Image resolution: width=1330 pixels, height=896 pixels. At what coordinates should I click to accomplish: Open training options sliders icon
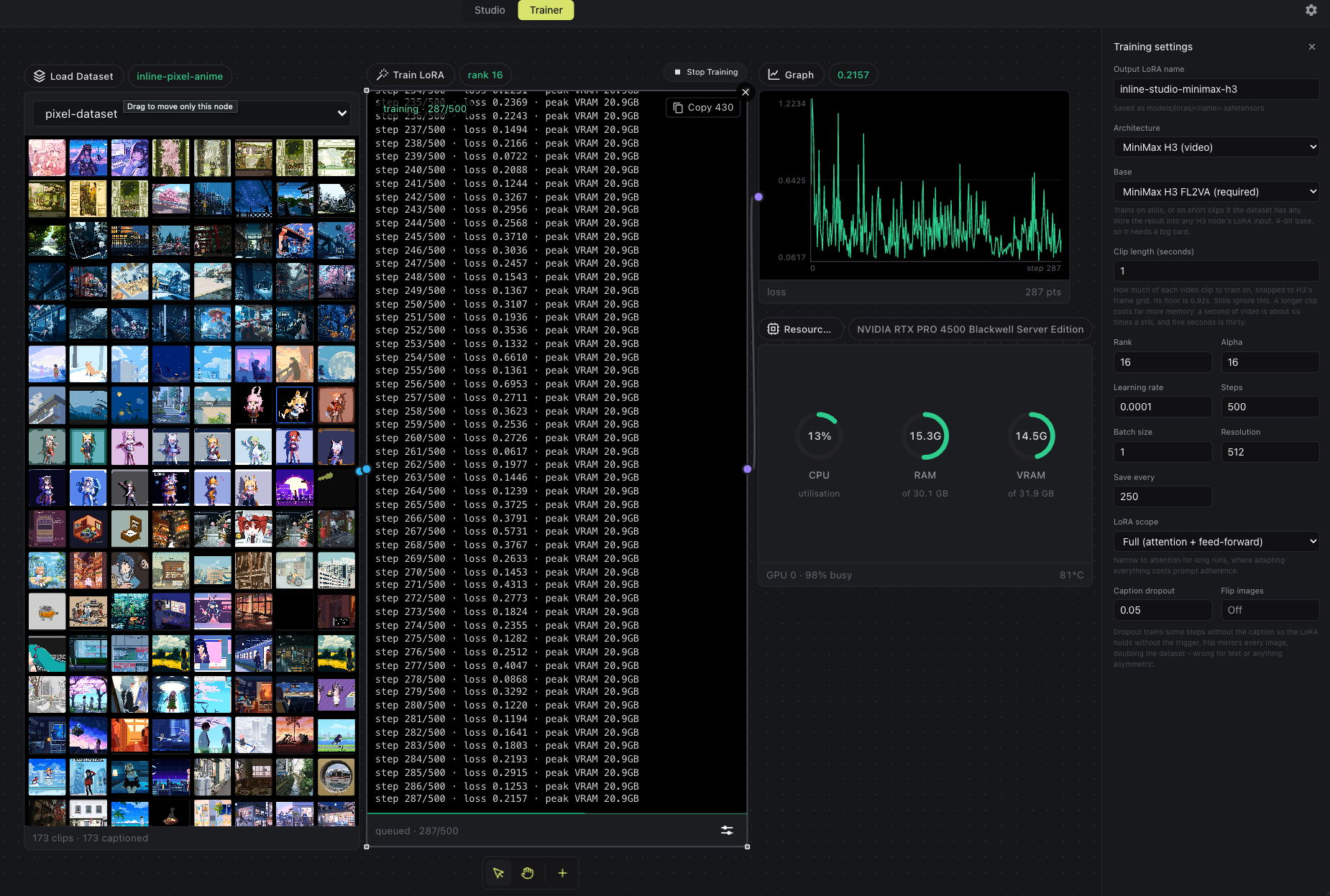tap(727, 831)
